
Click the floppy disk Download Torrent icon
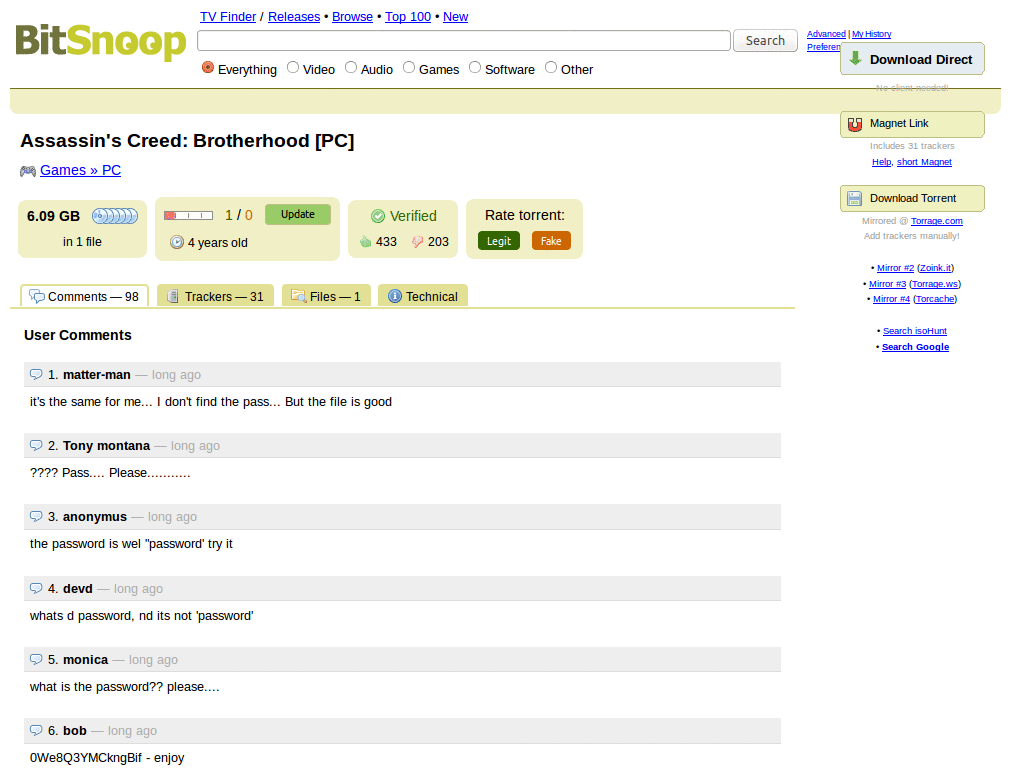[854, 199]
